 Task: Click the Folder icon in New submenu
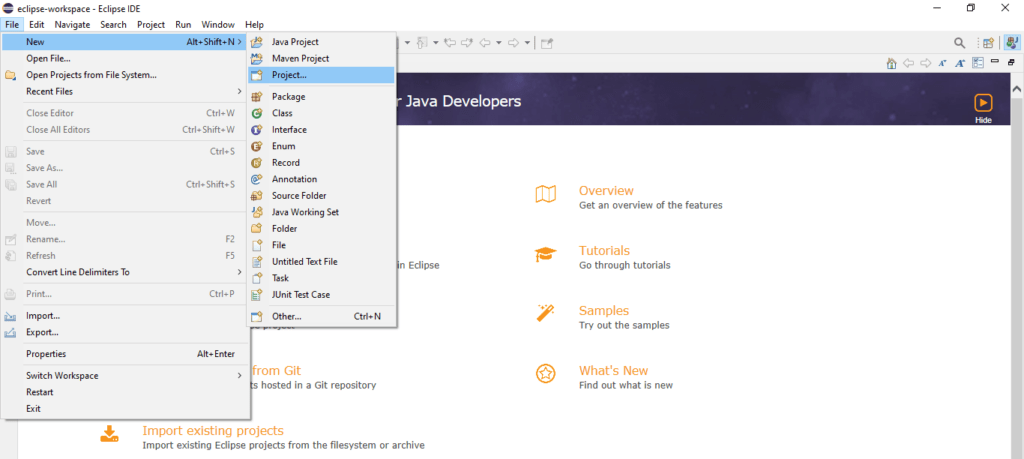point(257,229)
